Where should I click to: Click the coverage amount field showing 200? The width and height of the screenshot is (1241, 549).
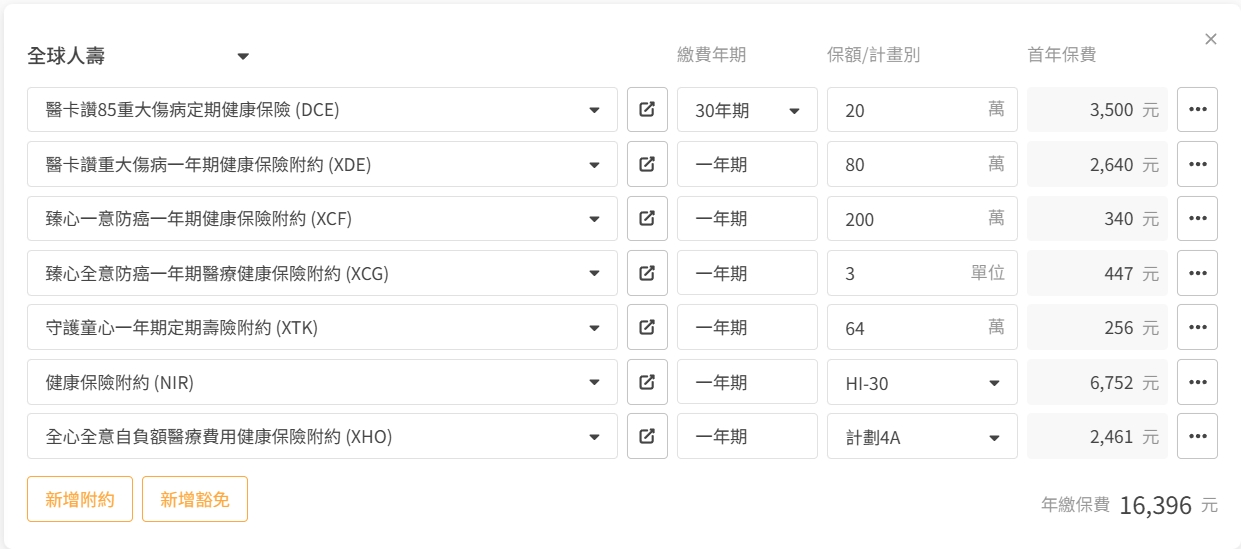click(905, 219)
